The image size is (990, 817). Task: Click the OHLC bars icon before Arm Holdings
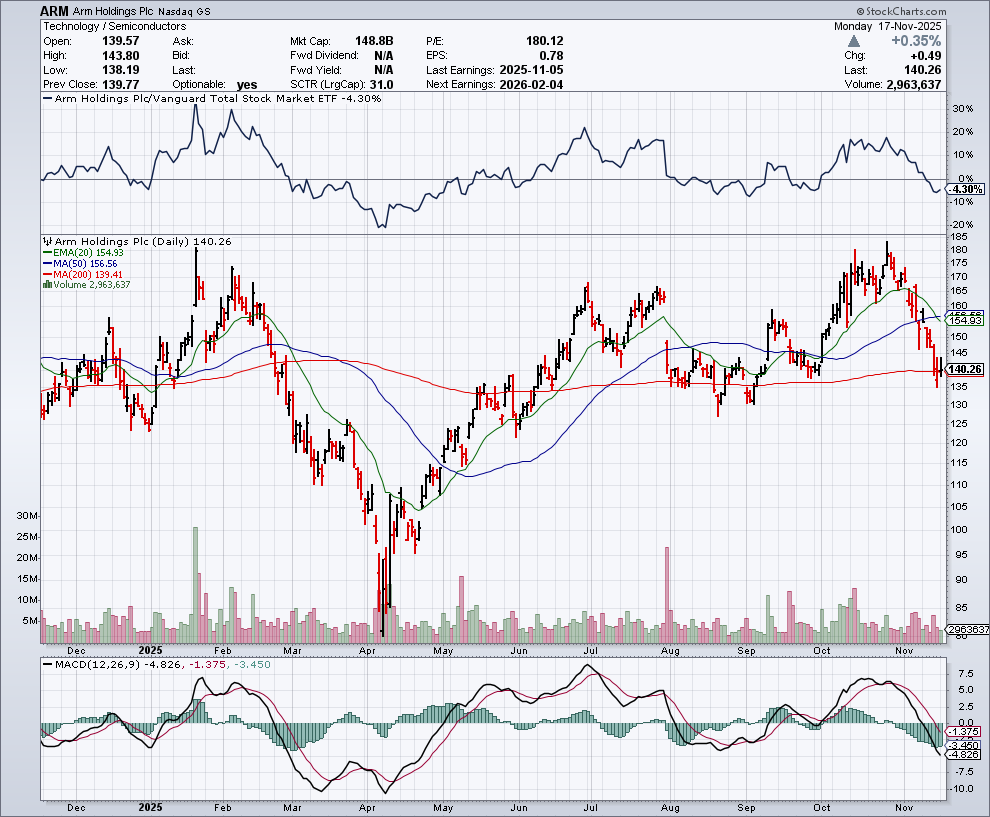pos(46,241)
